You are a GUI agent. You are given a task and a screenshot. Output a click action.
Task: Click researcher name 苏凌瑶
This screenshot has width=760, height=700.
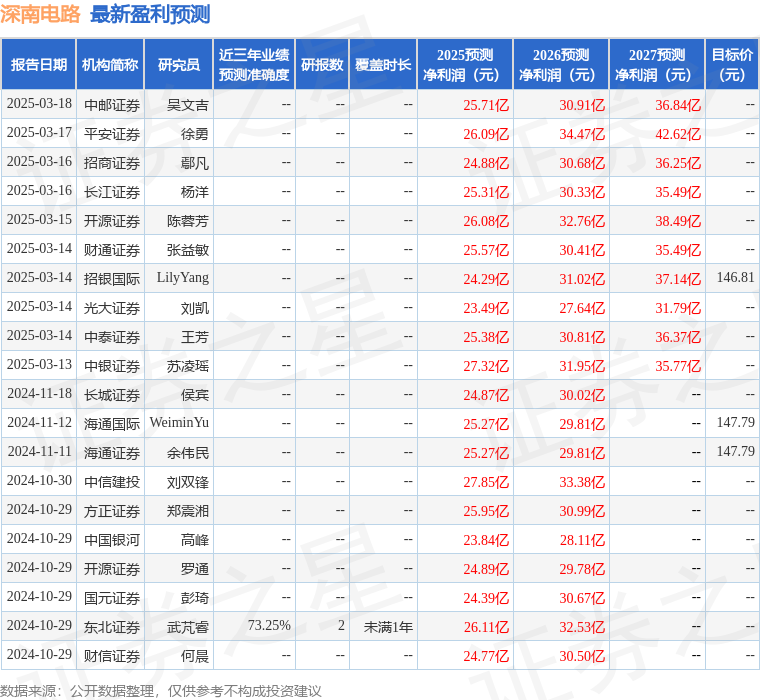pos(188,366)
